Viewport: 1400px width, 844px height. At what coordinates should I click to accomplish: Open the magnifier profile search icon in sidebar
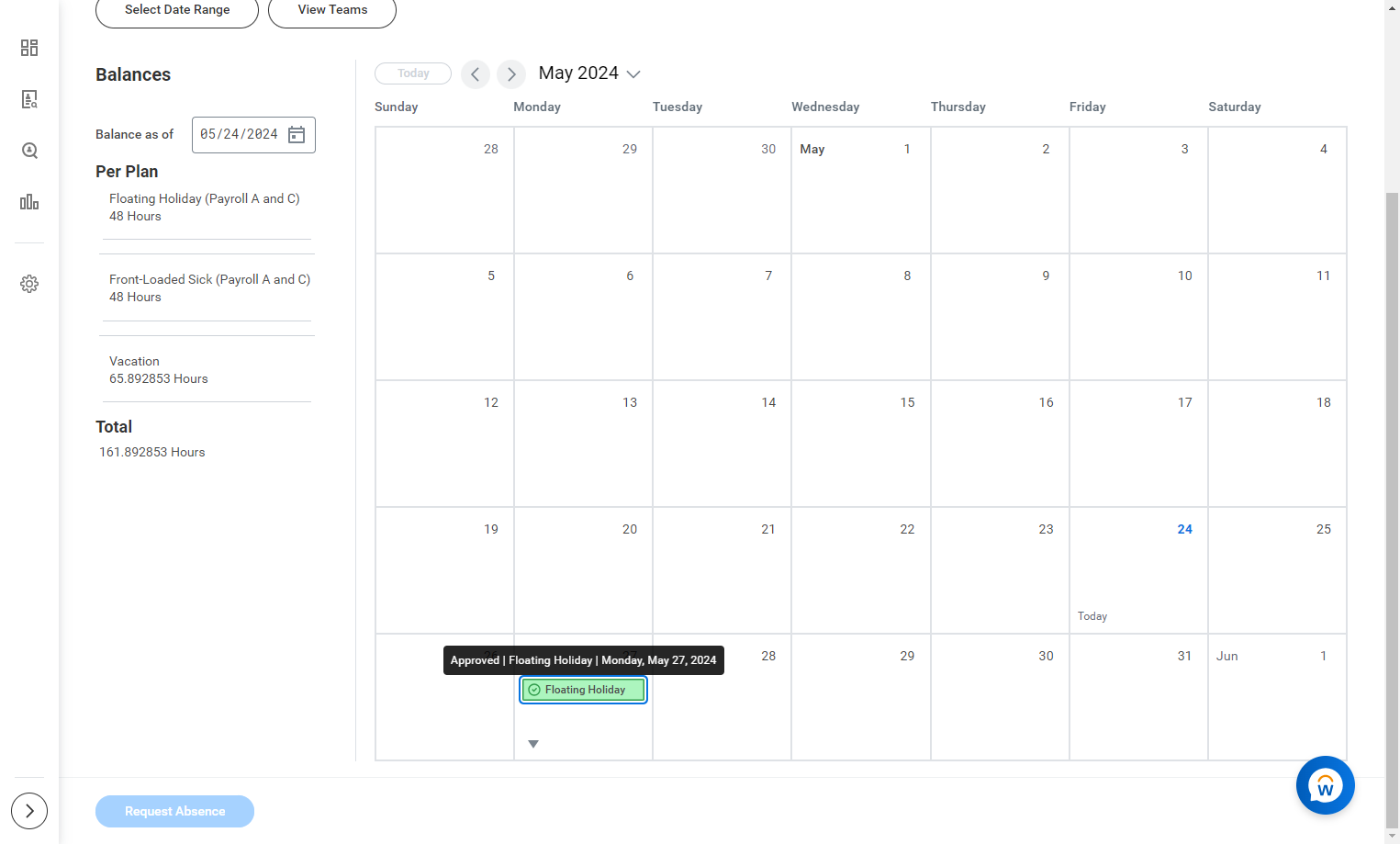click(x=29, y=151)
